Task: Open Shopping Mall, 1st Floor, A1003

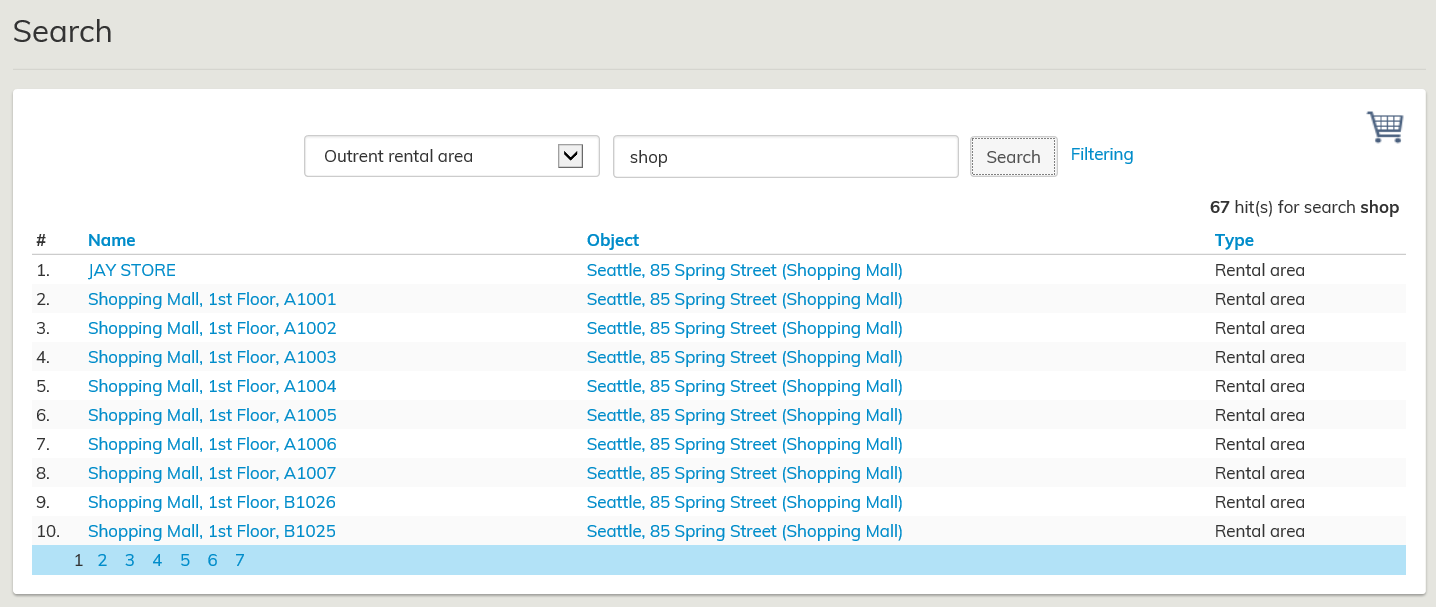Action: [x=212, y=357]
